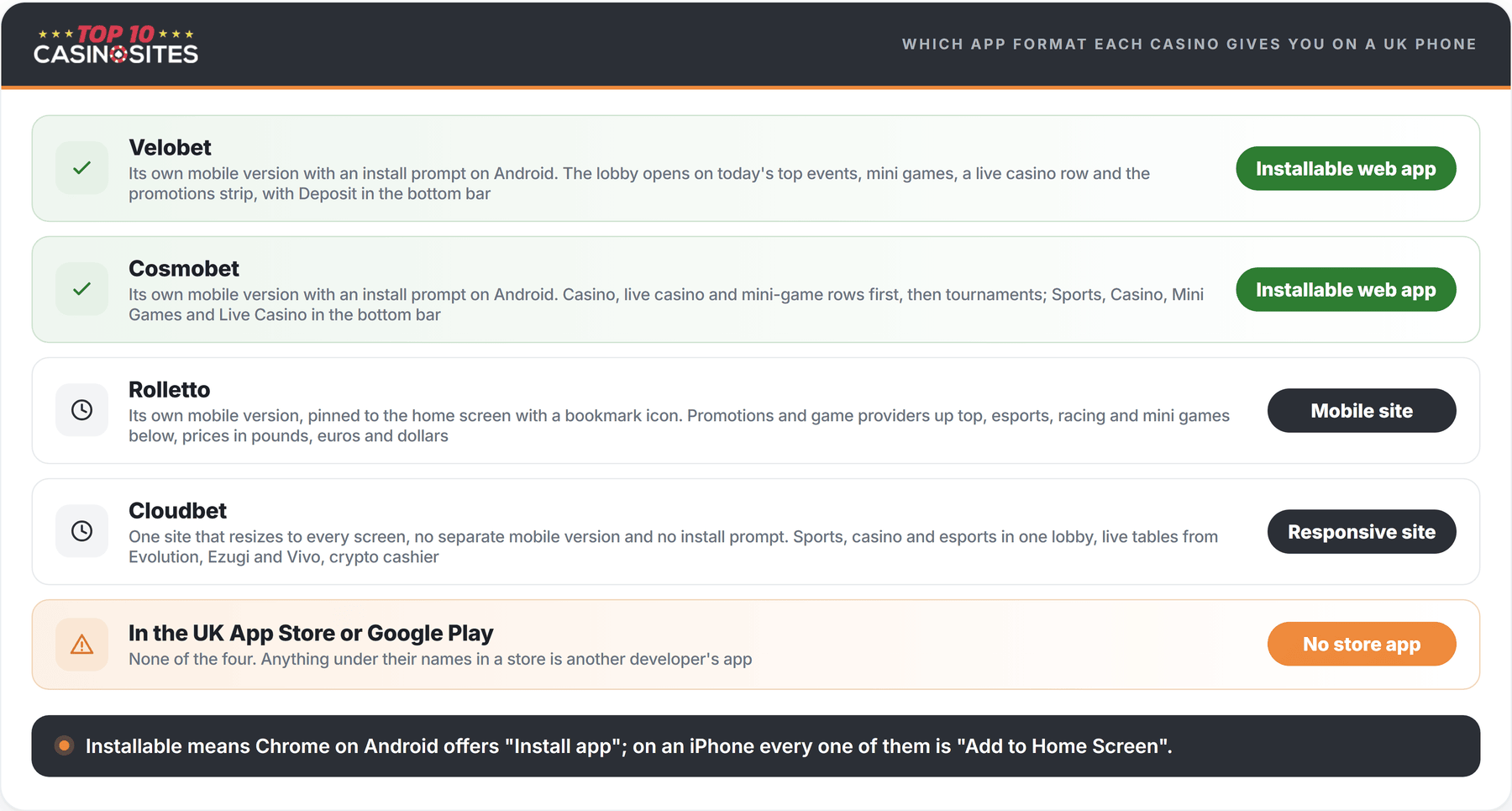Click the Rolletto heading
The image size is (1512, 811).
click(x=169, y=389)
